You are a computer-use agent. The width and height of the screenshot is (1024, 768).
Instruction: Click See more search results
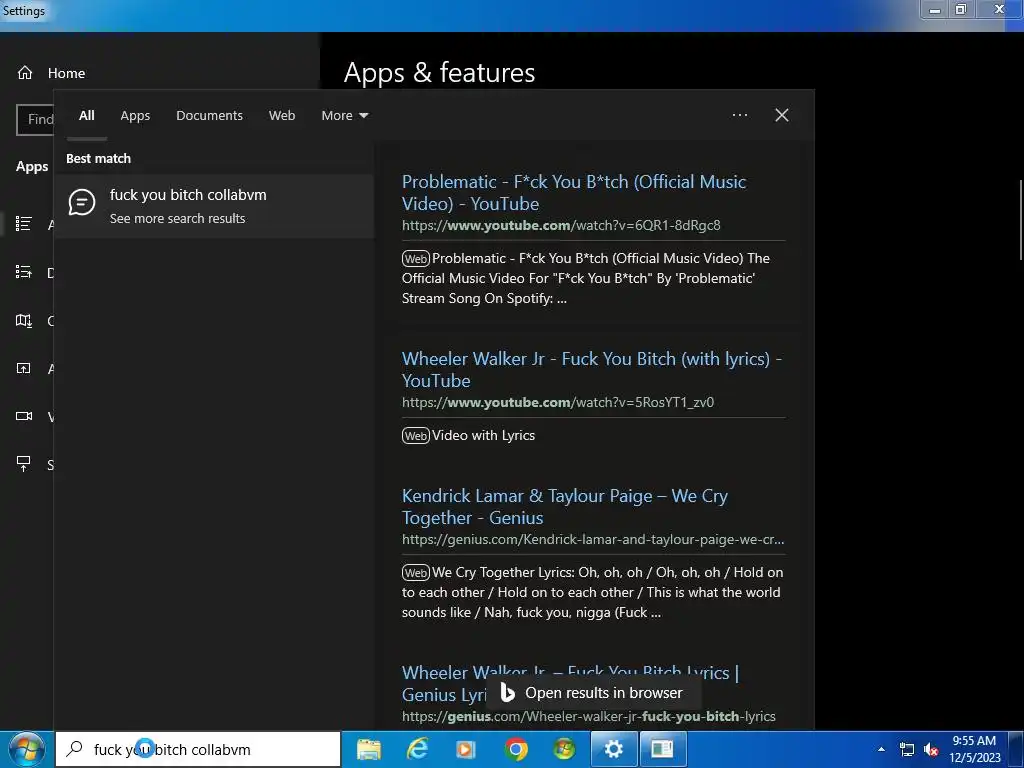178,219
